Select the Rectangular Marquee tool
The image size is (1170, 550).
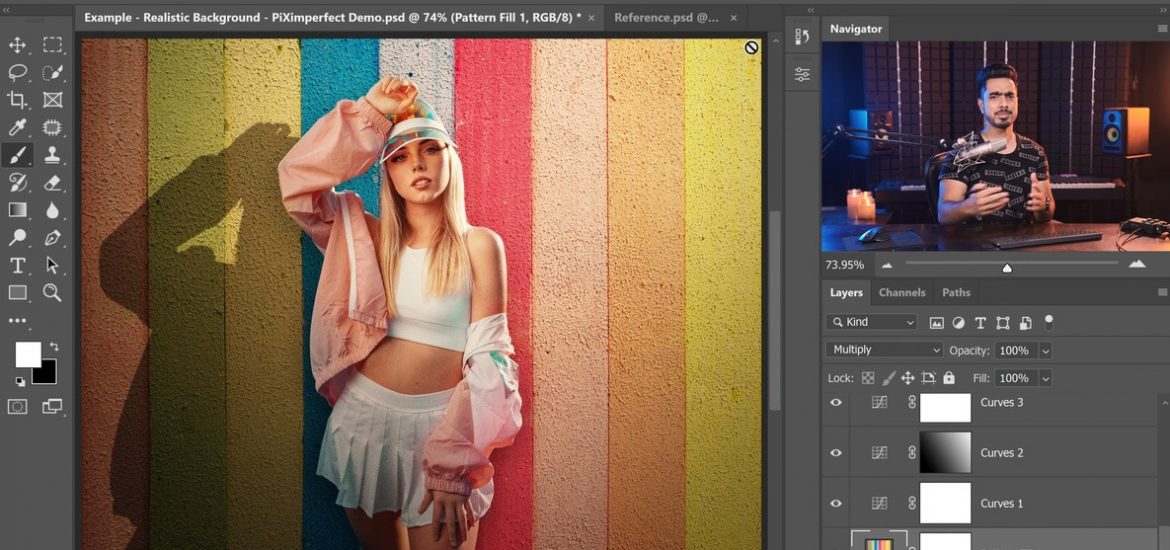pos(52,45)
